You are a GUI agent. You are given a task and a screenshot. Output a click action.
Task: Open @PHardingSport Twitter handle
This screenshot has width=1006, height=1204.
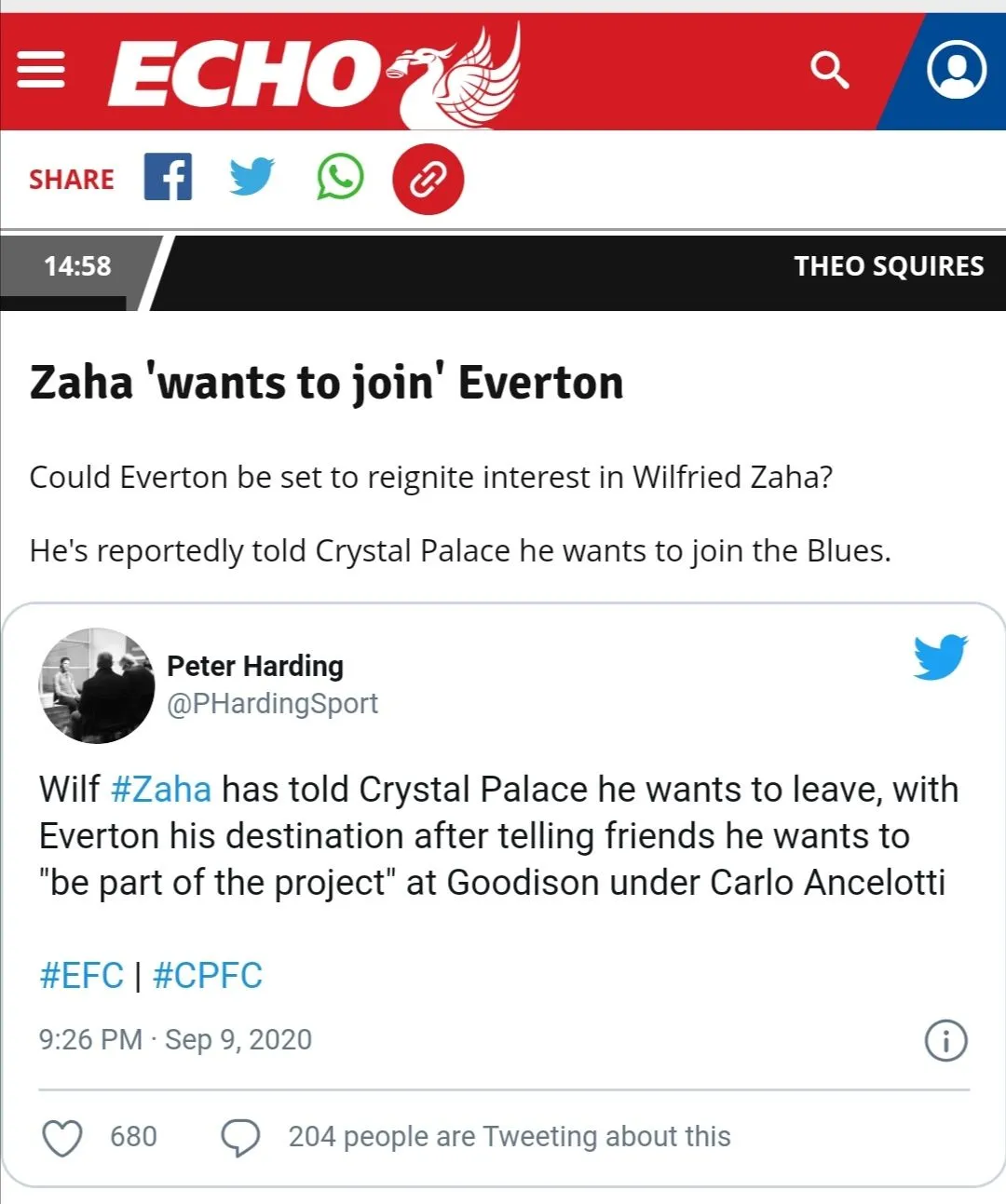[272, 704]
